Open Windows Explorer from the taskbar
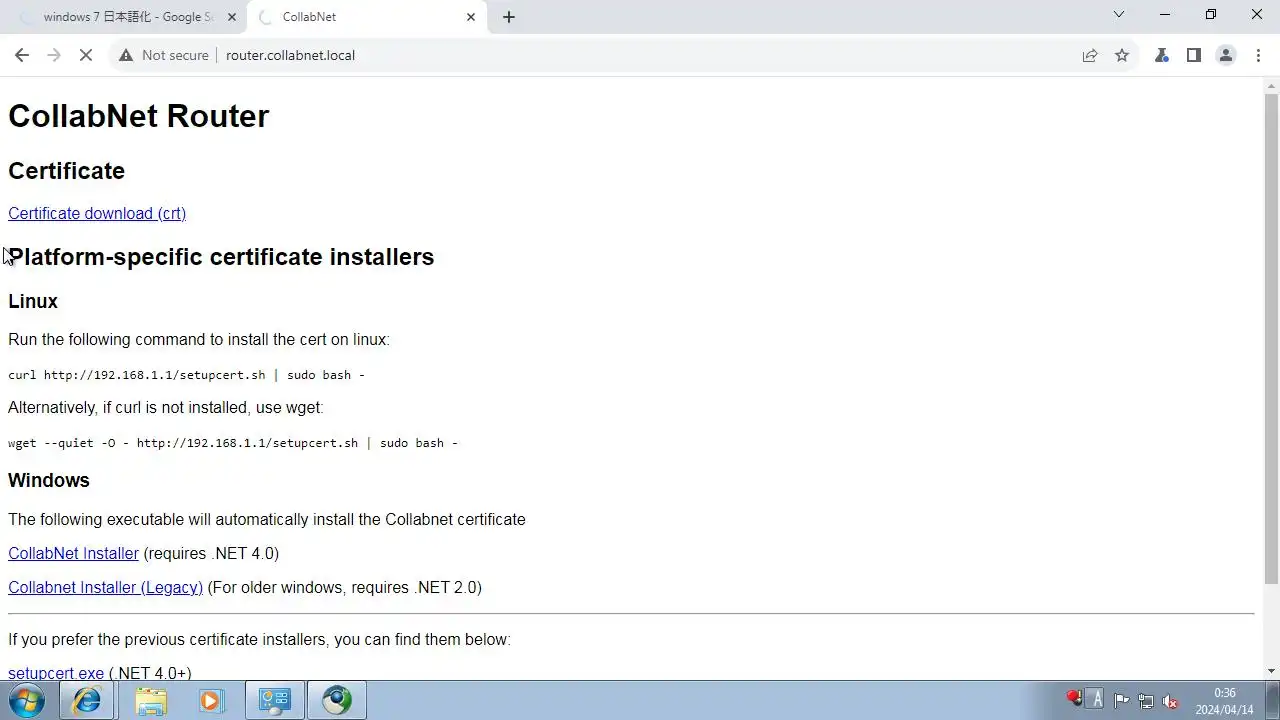 pyautogui.click(x=151, y=700)
